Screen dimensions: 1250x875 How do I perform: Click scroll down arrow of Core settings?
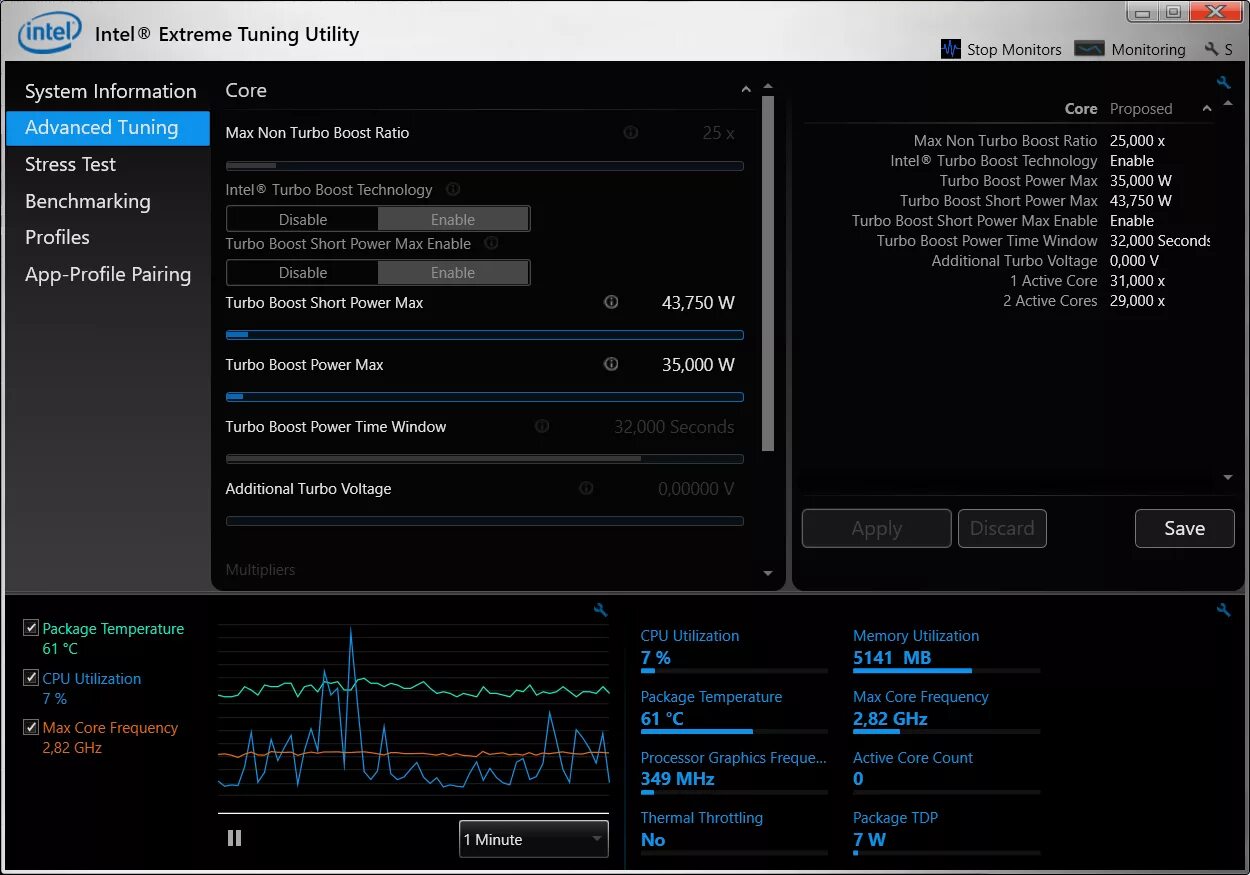(x=768, y=573)
